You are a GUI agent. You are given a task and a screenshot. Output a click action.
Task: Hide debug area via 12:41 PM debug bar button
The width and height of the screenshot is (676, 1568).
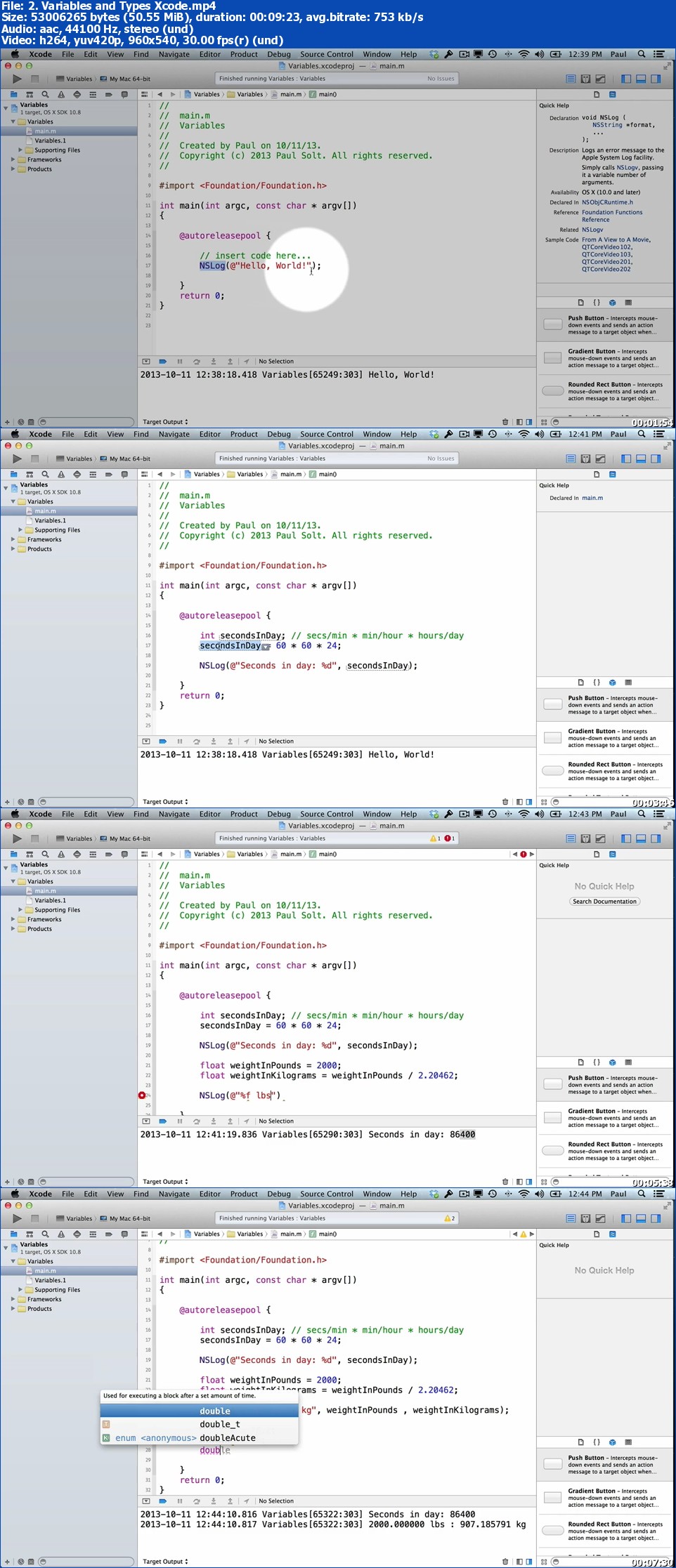(x=146, y=742)
